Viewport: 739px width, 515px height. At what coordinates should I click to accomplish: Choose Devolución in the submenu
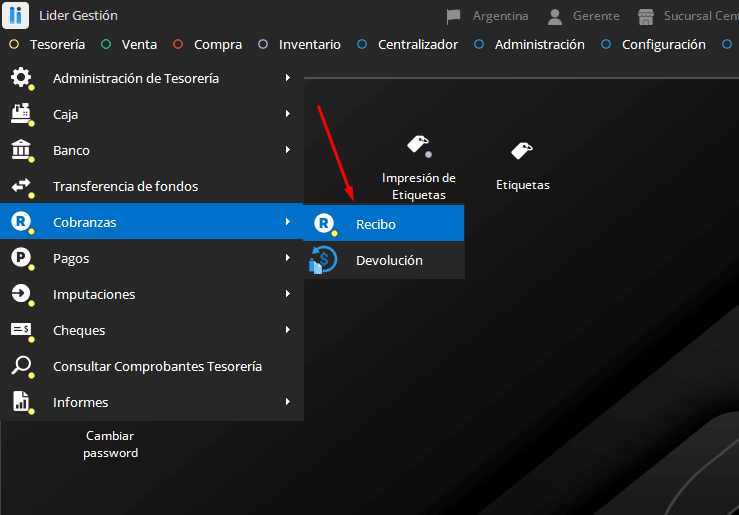click(x=389, y=260)
